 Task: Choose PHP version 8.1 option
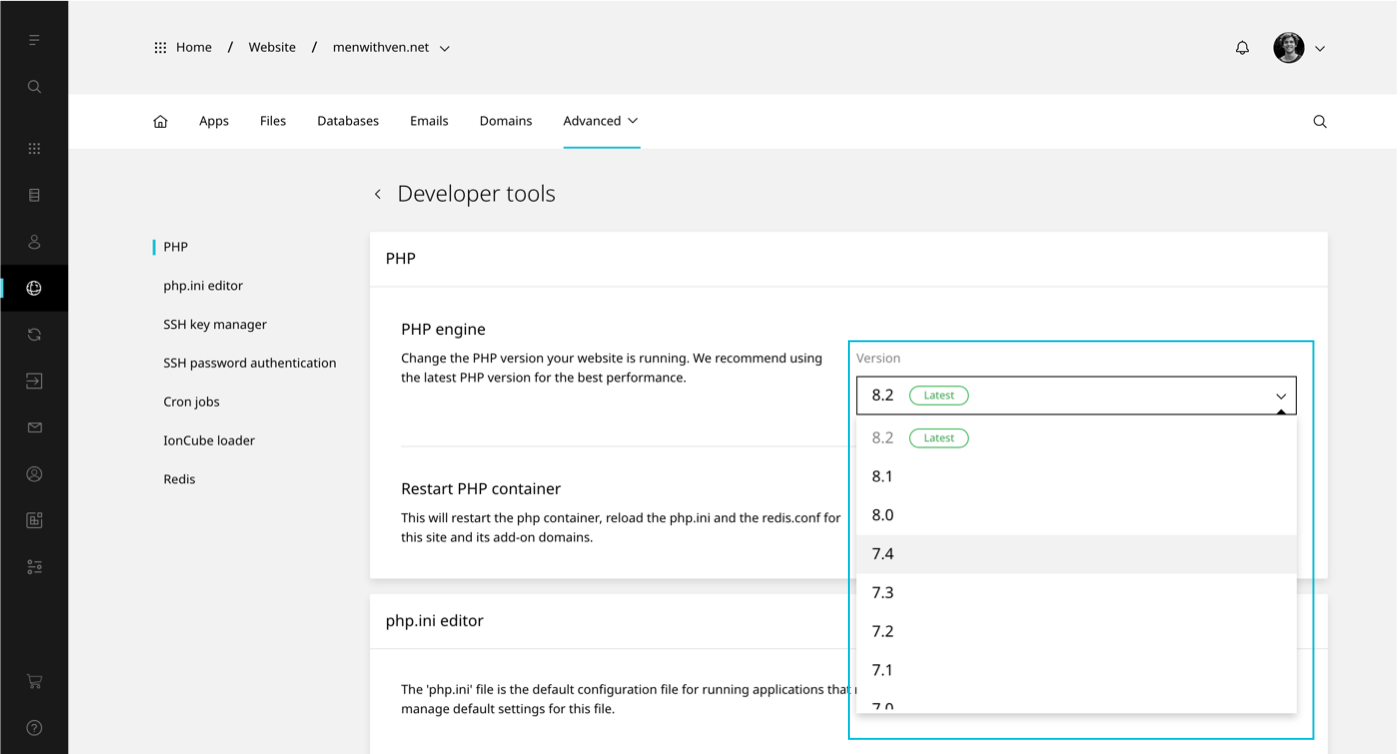pos(1076,477)
